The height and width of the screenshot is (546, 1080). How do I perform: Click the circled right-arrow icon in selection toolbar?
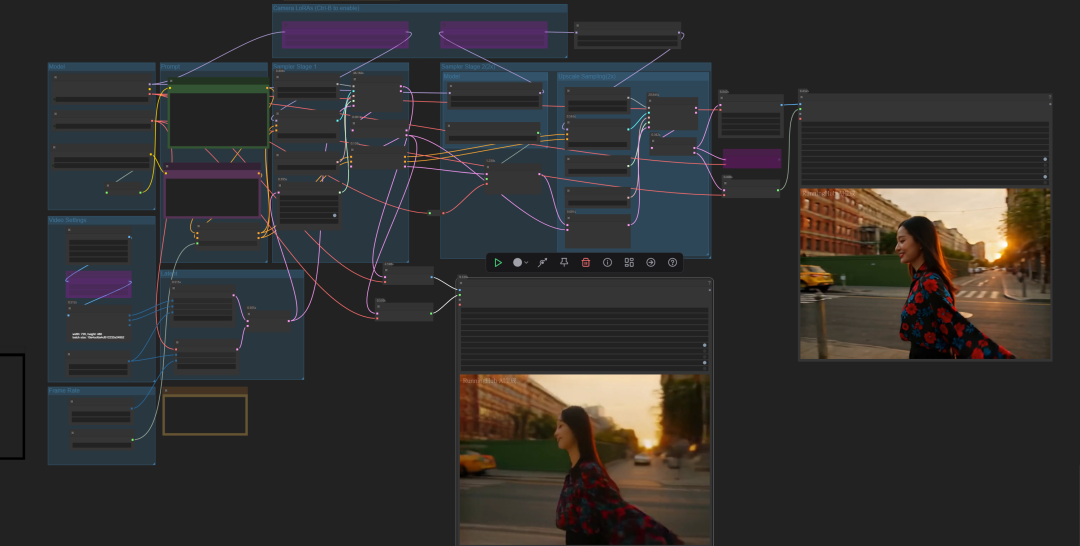651,262
